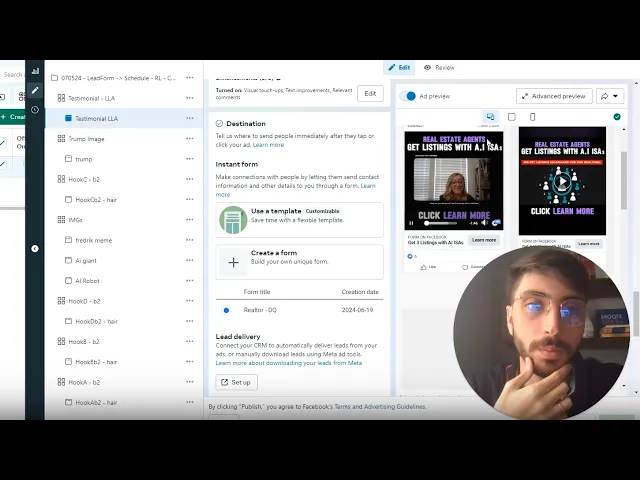The height and width of the screenshot is (480, 640).
Task: Select the Trump Image ad set
Action: (x=86, y=139)
